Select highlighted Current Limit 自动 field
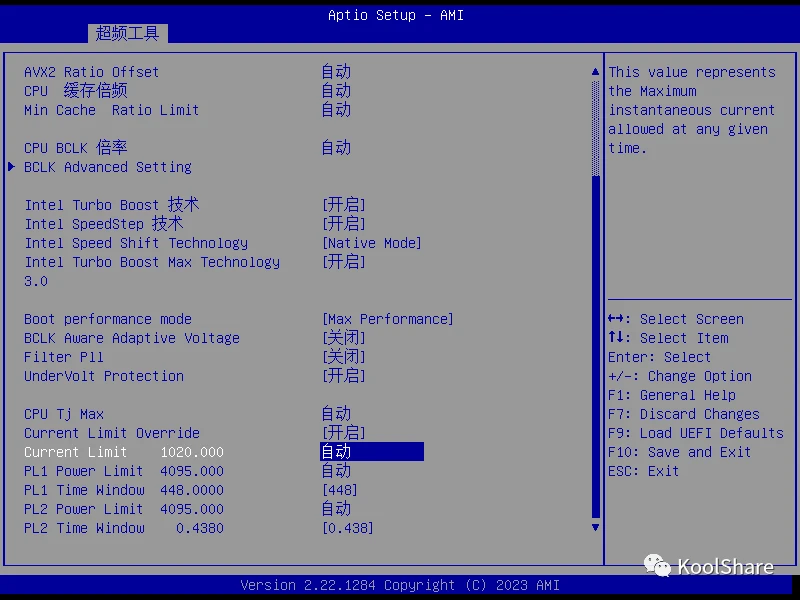This screenshot has width=800, height=600. tap(372, 452)
